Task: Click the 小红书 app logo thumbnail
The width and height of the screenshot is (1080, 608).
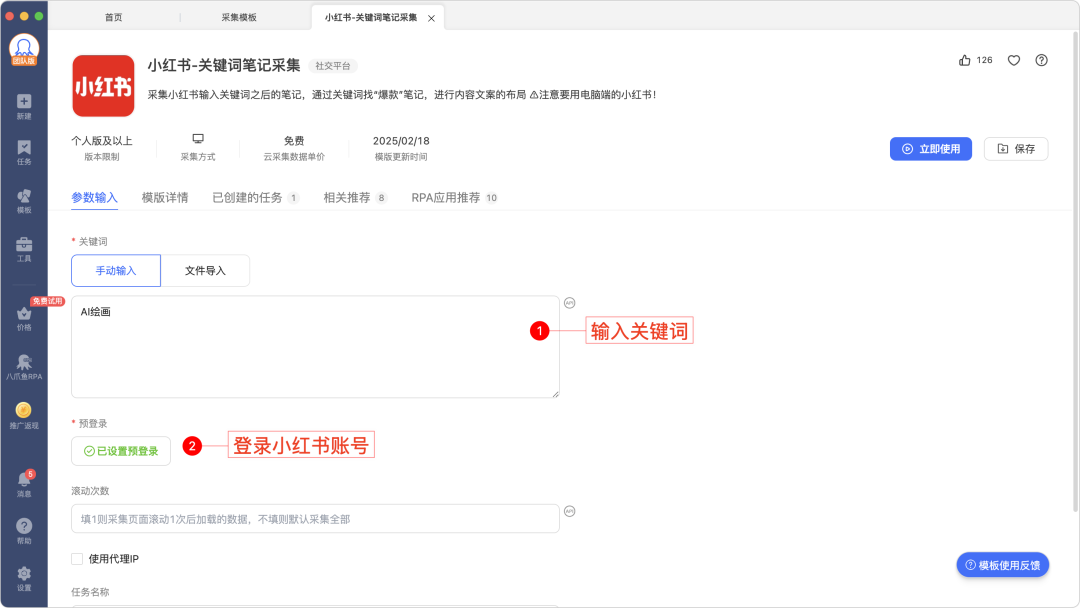Action: coord(103,86)
